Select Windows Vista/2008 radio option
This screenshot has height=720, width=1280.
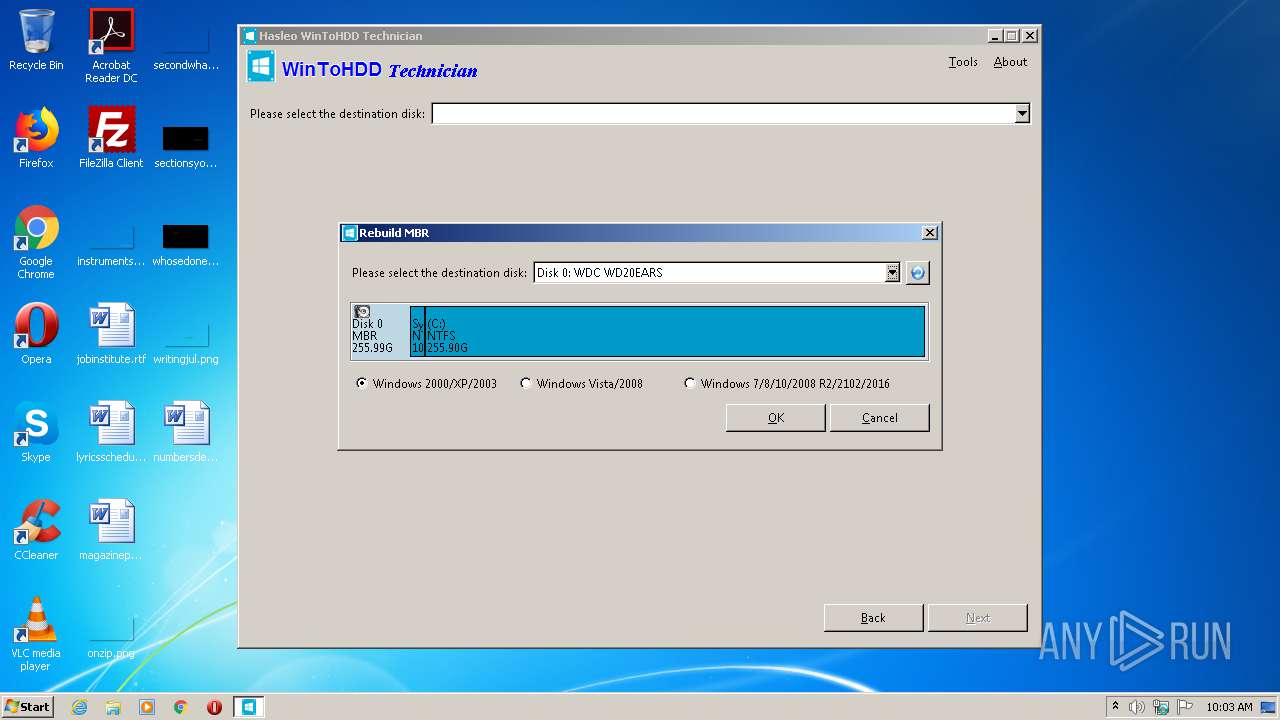pos(582,383)
